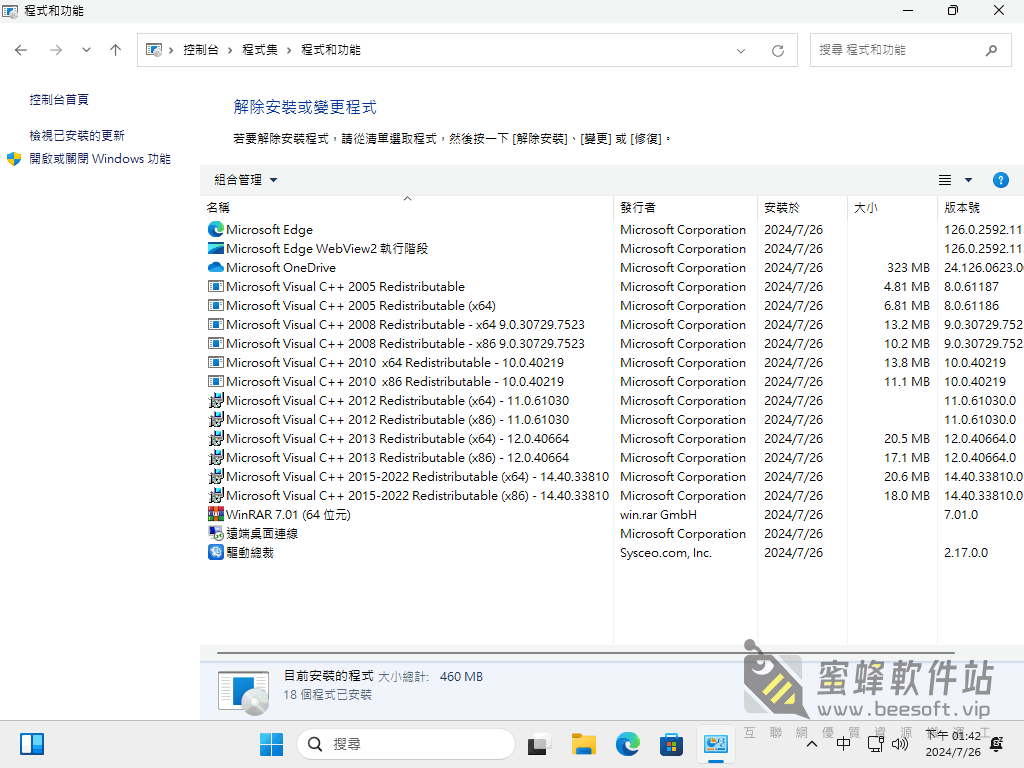1024x768 pixels.
Task: Refresh the 程式和功能 list
Action: pyautogui.click(x=778, y=50)
